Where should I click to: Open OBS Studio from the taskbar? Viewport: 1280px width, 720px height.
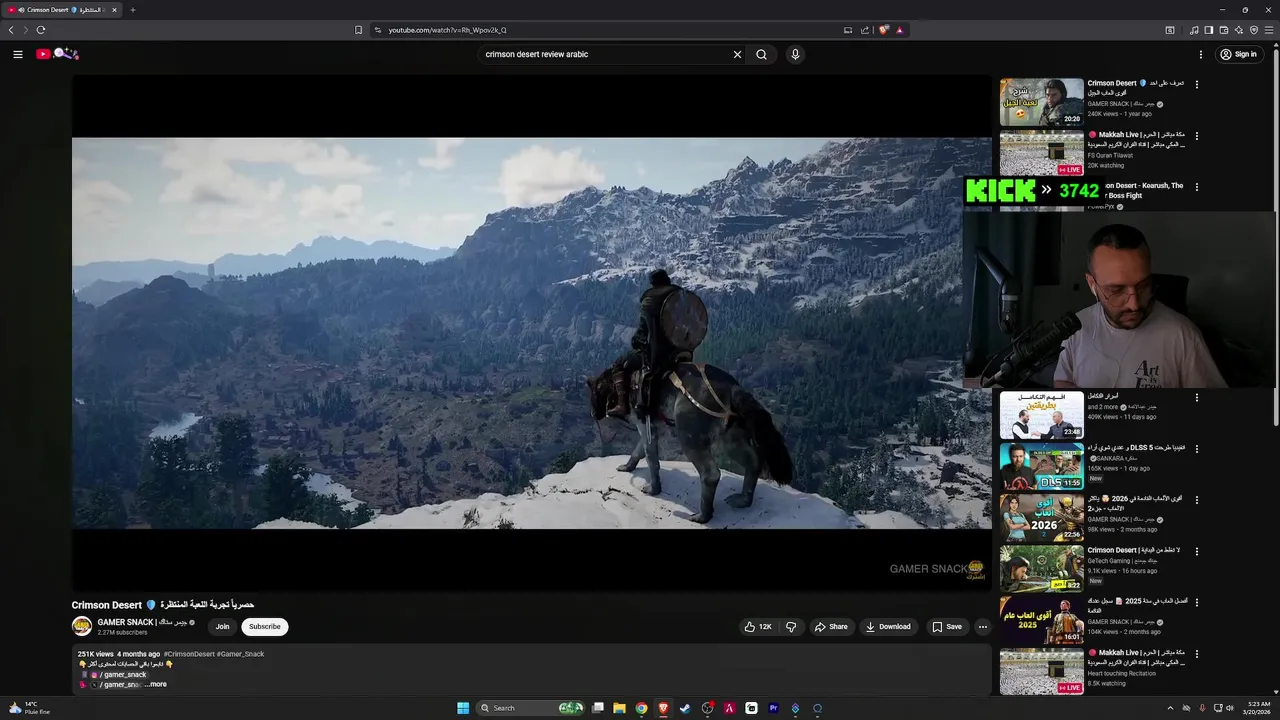coord(707,708)
